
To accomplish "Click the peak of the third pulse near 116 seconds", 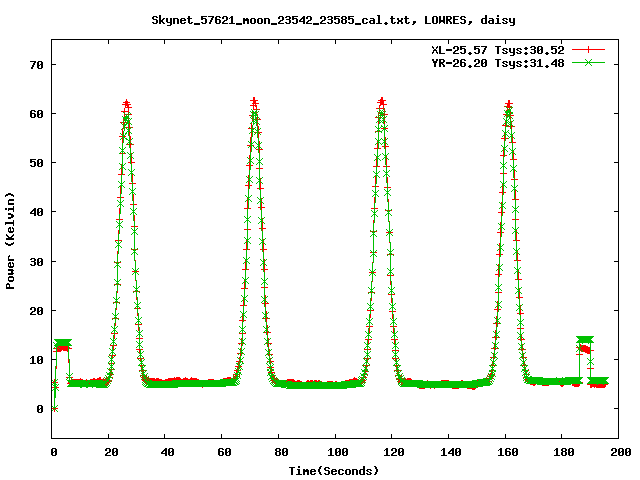I will (x=382, y=102).
